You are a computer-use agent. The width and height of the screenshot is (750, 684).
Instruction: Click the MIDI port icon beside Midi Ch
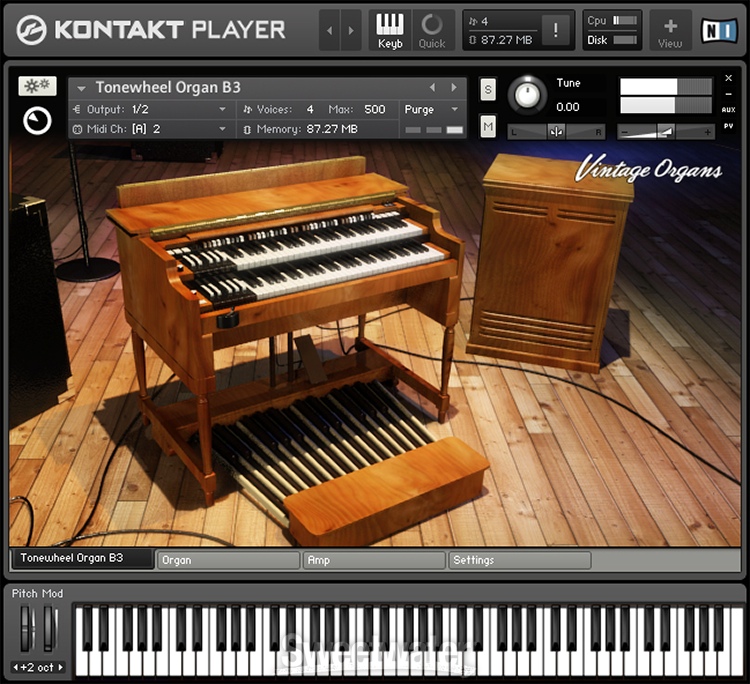click(77, 129)
